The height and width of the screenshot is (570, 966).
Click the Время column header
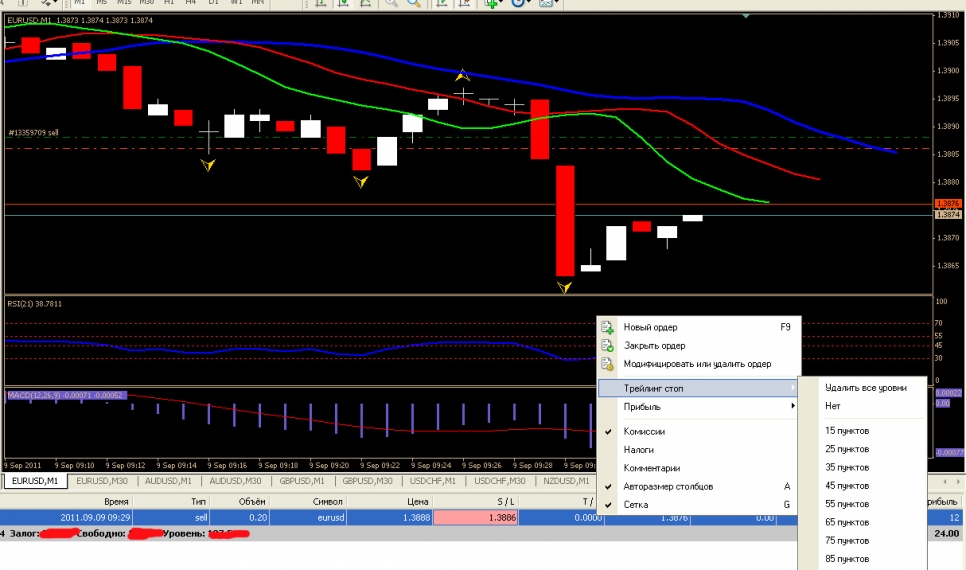click(115, 500)
